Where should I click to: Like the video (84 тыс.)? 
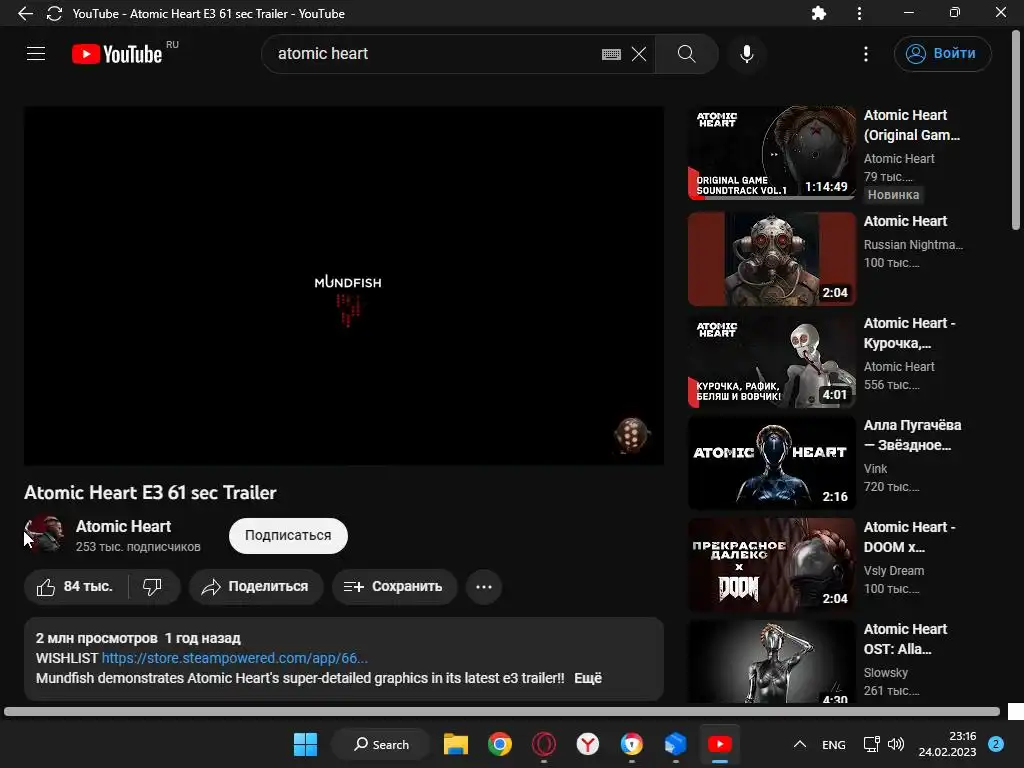(x=76, y=586)
